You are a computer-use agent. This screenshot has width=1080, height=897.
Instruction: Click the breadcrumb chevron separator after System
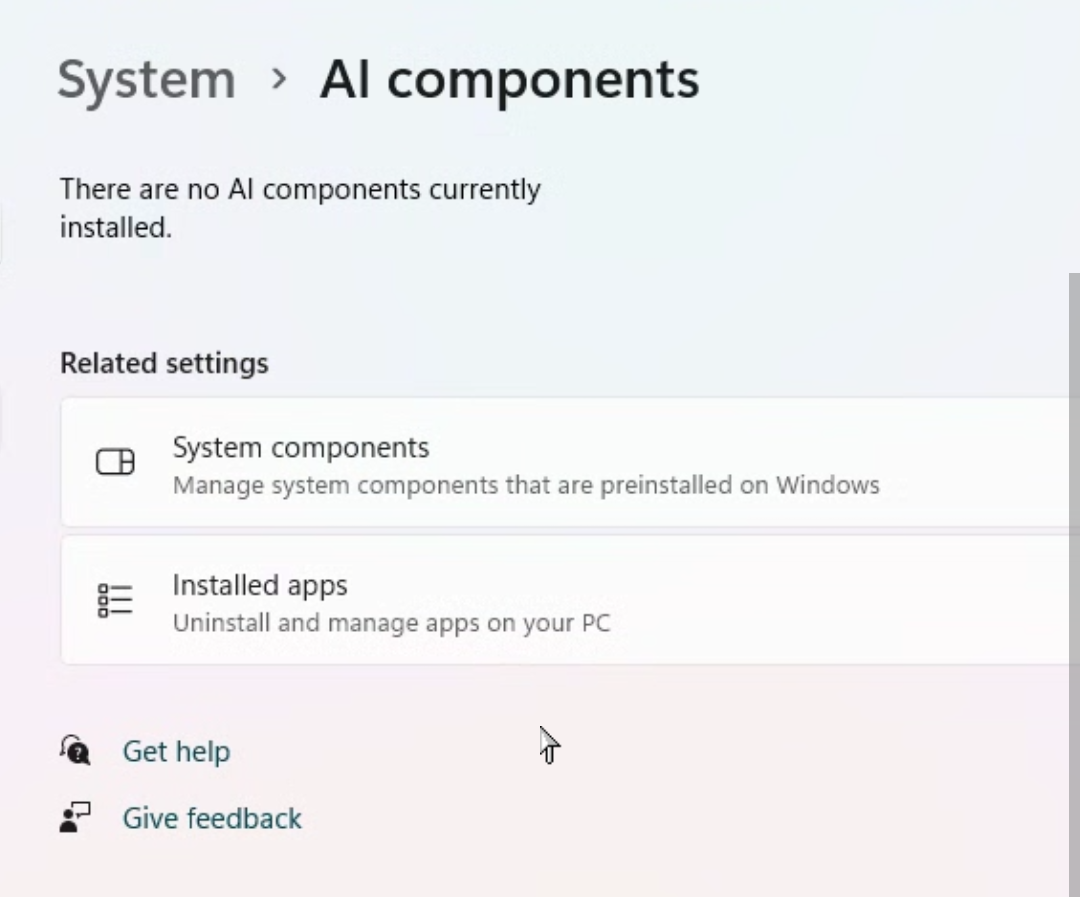pyautogui.click(x=279, y=79)
